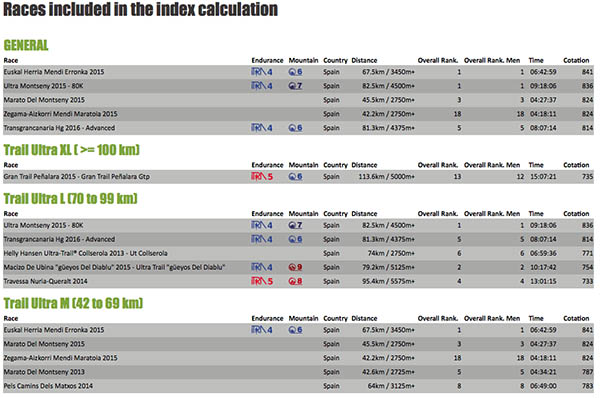
Task: Click the mountain 7 icon for Ultra Montseny in GENERAL
Action: (295, 86)
